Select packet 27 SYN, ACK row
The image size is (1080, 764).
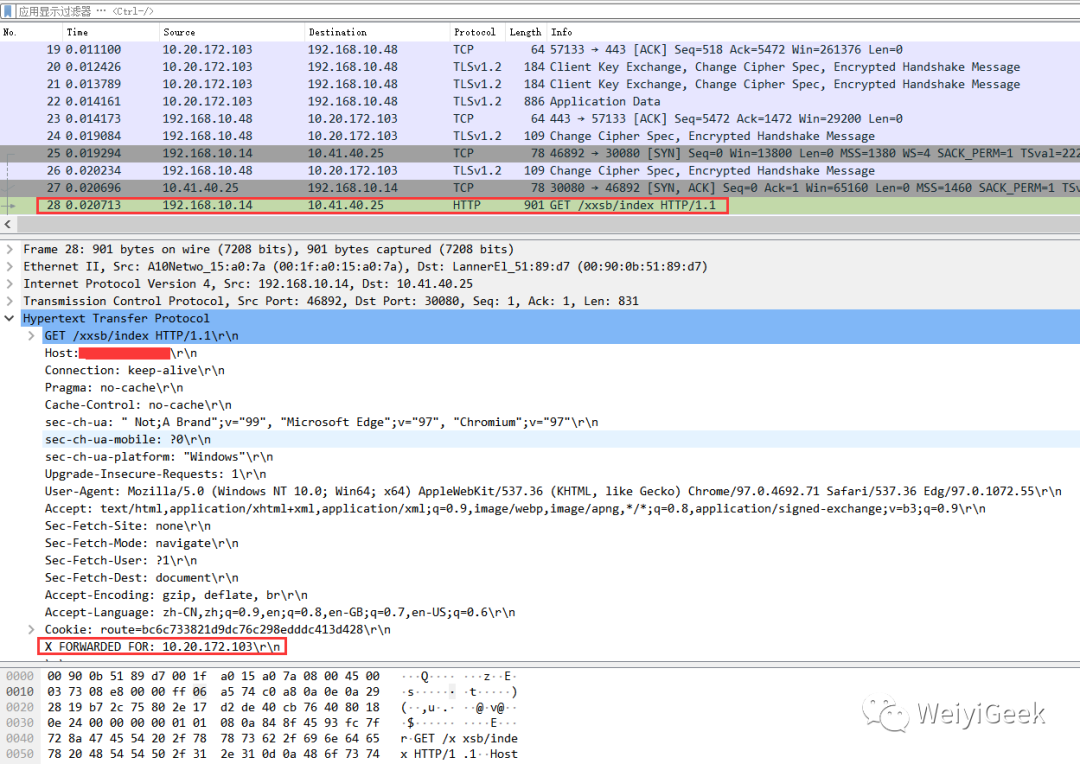click(540, 187)
